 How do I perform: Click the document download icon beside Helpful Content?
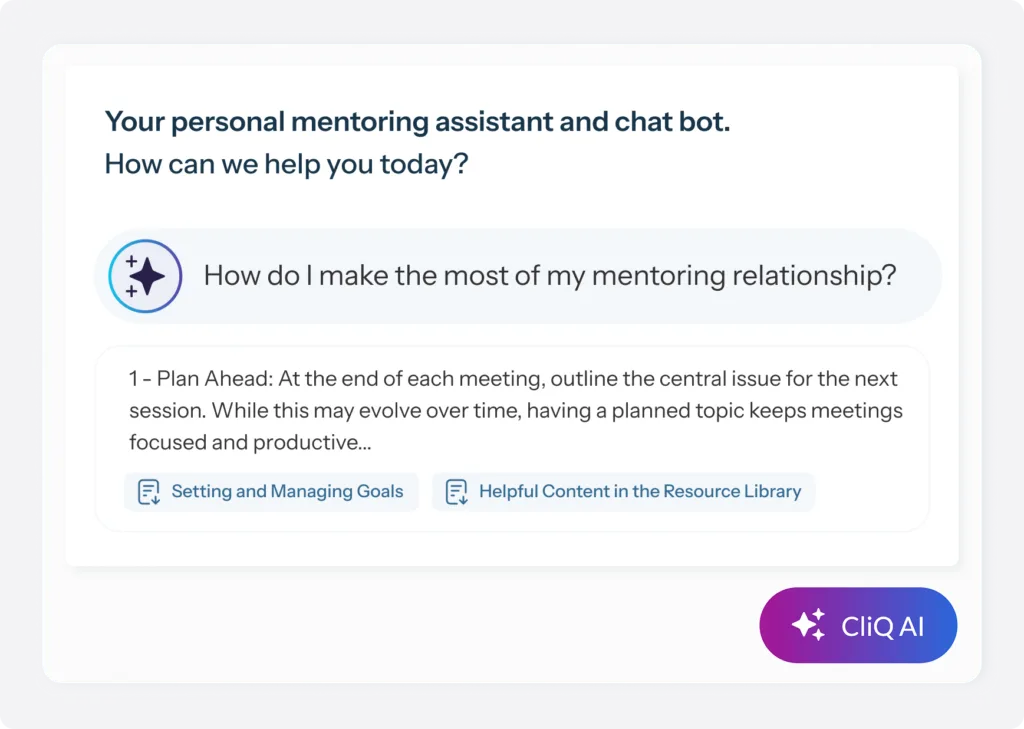[x=456, y=492]
